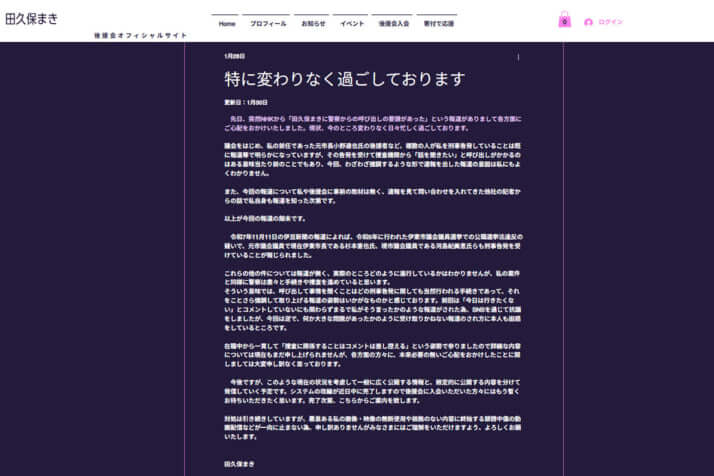Click the pink highlighted opening paragraph
This screenshot has height=476, width=714.
373,123
